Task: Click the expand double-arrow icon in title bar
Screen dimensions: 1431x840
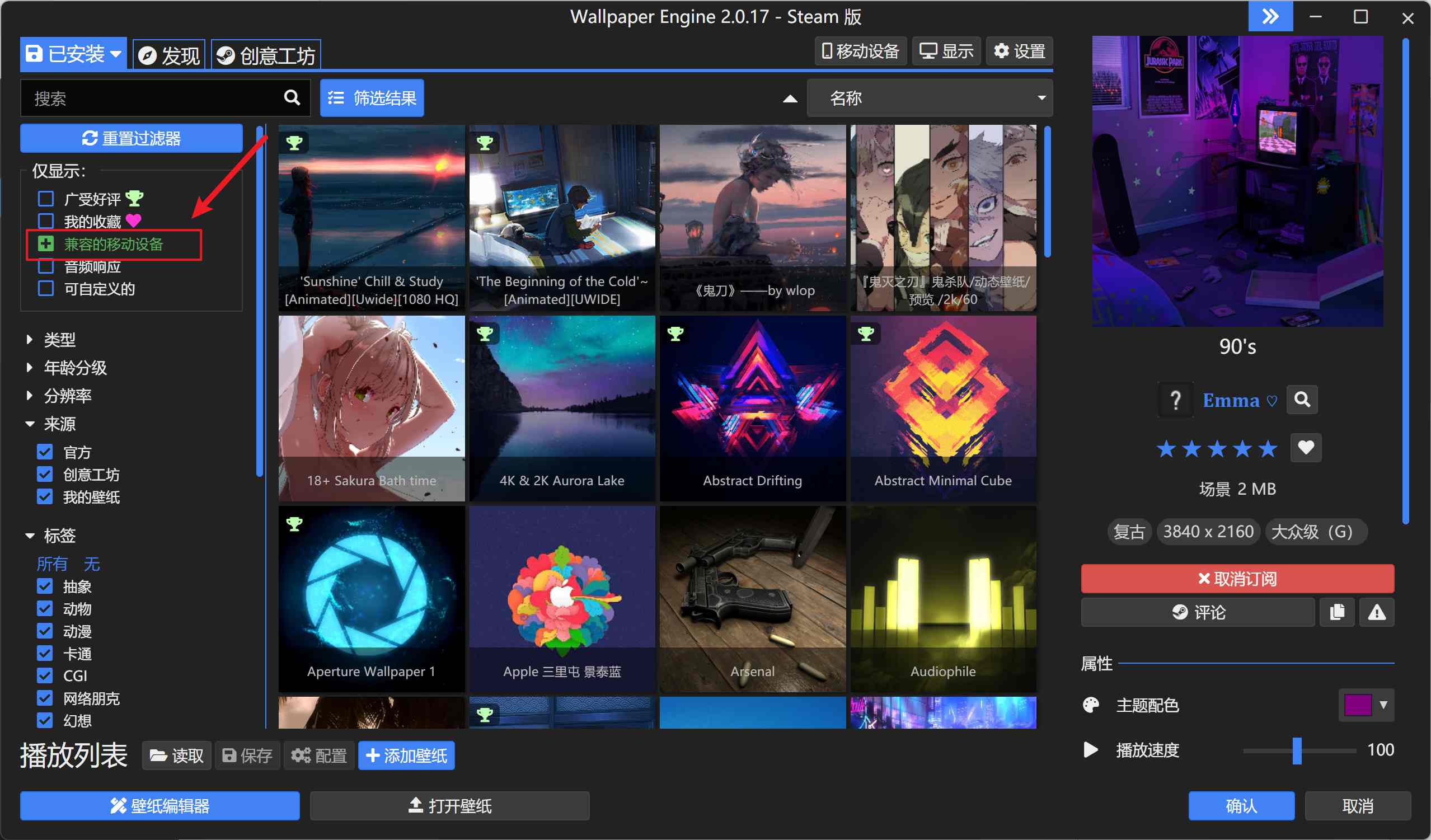Action: (1270, 16)
